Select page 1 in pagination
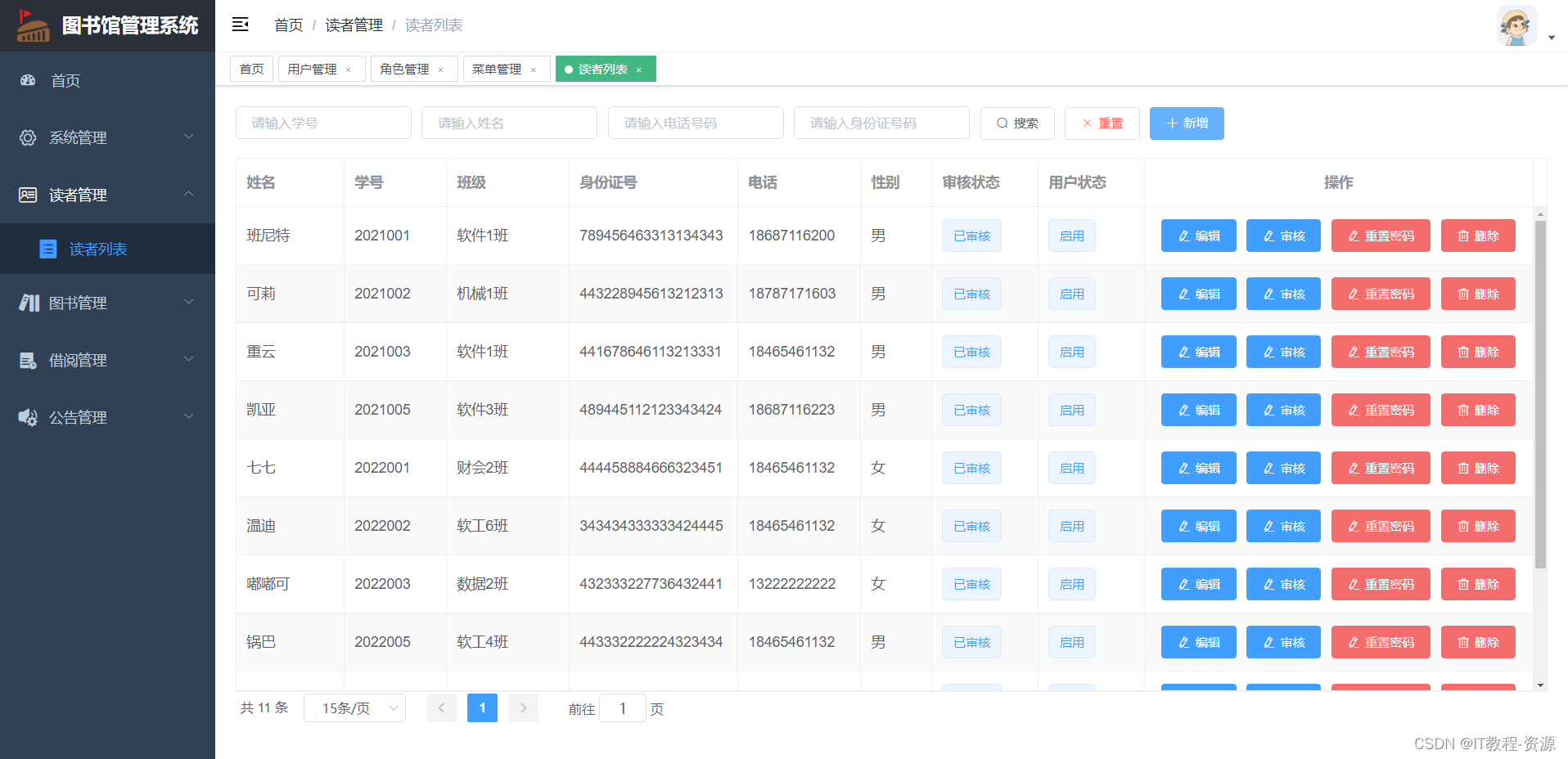Image resolution: width=1568 pixels, height=759 pixels. pyautogui.click(x=482, y=707)
